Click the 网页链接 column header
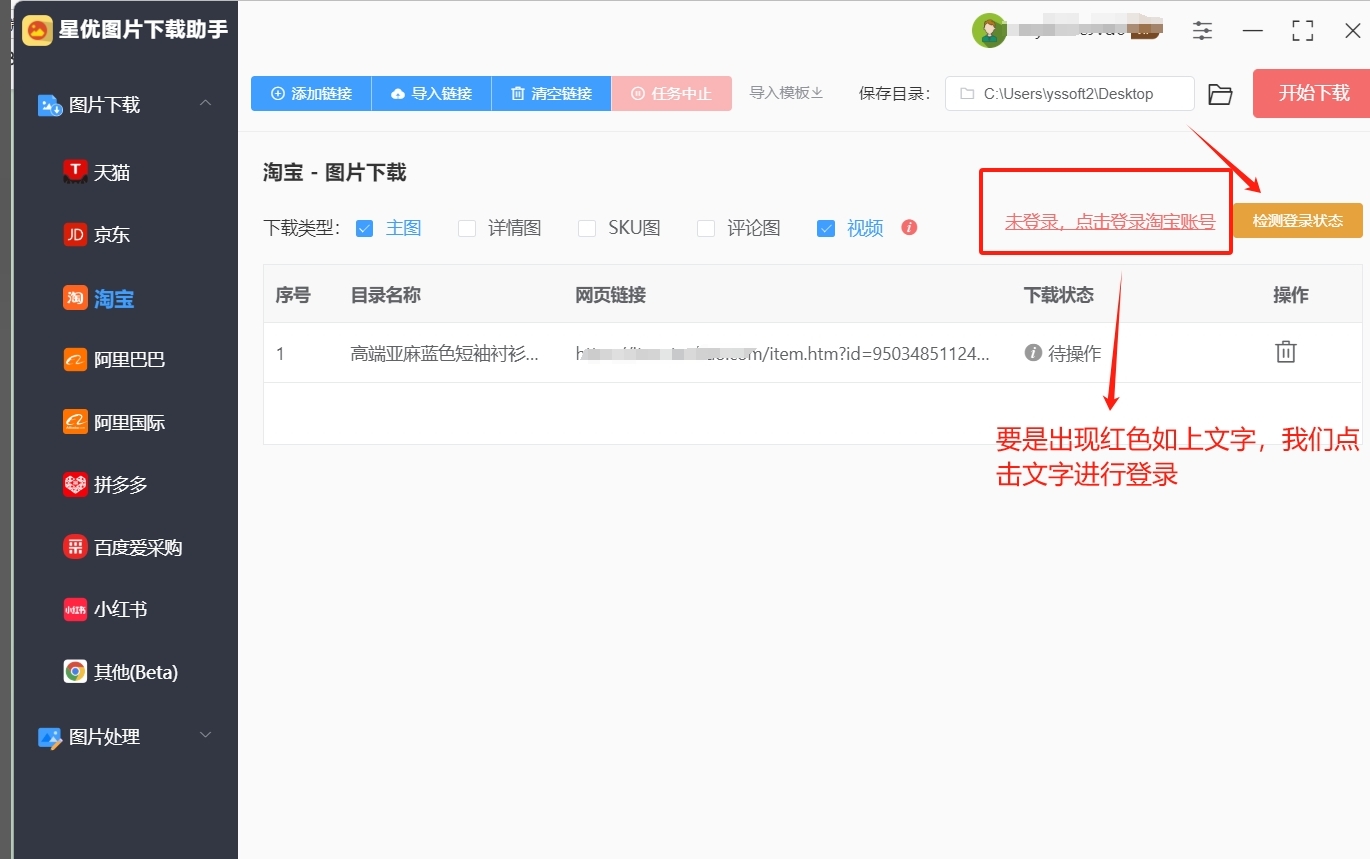The width and height of the screenshot is (1370, 859). coord(611,295)
